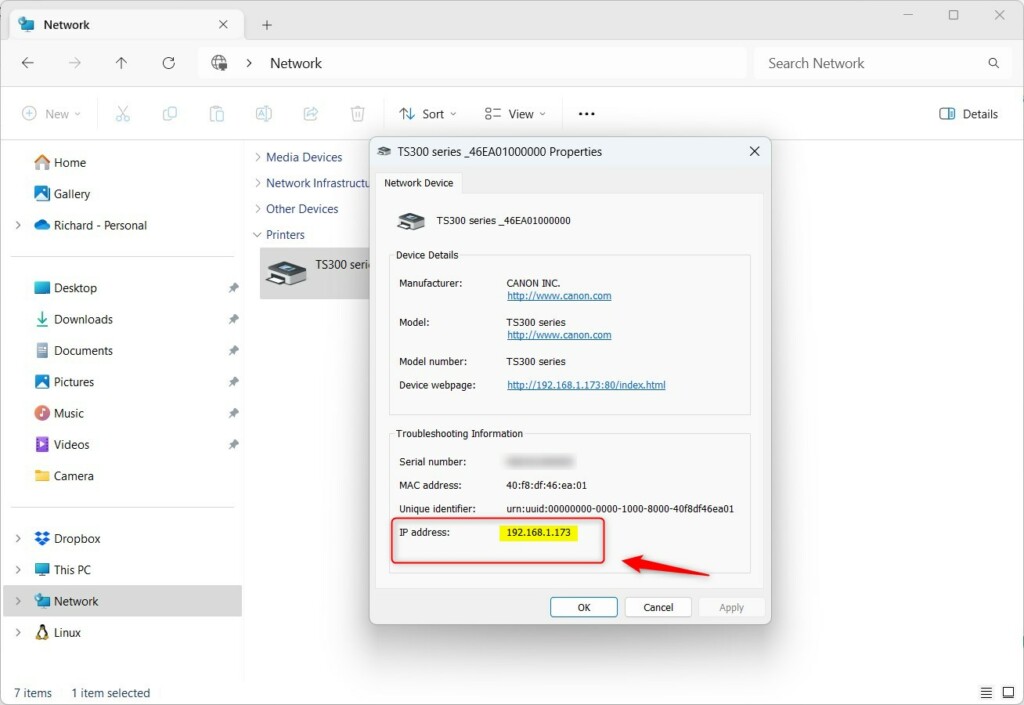Toggle the Details pane
1024x705 pixels.
click(966, 113)
